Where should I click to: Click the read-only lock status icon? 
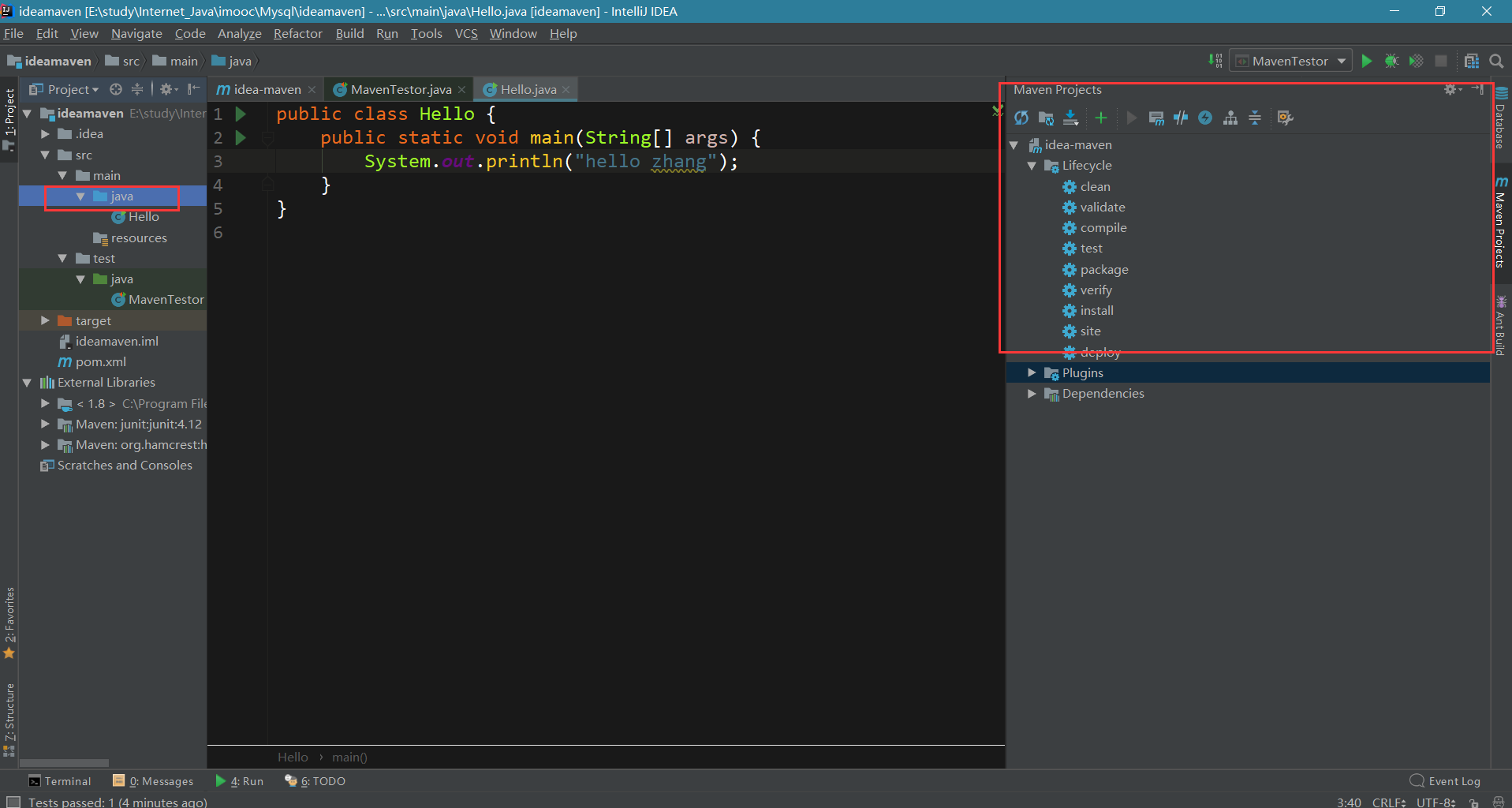coord(1473,802)
